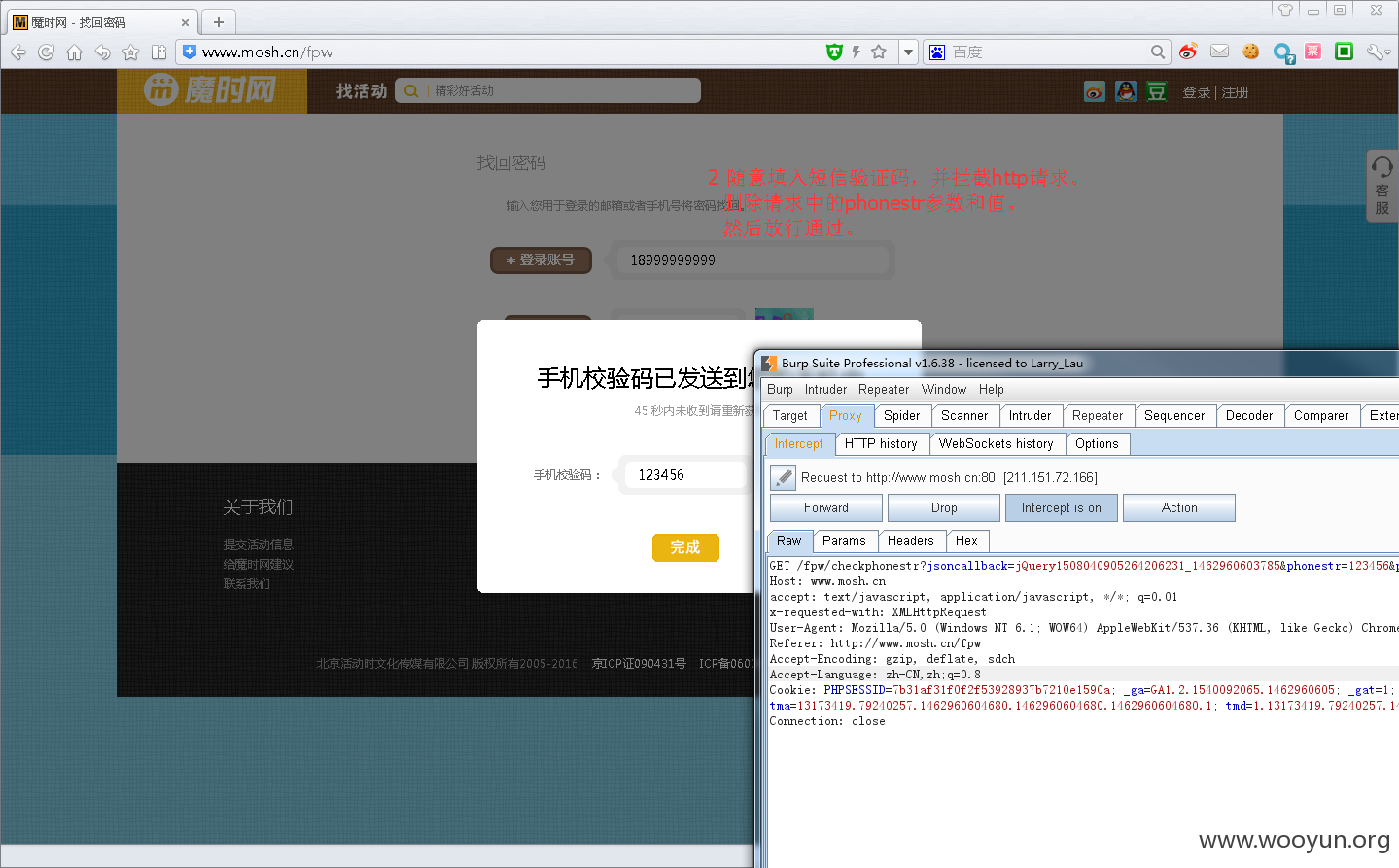Click the cookie extension icon

(x=1251, y=52)
